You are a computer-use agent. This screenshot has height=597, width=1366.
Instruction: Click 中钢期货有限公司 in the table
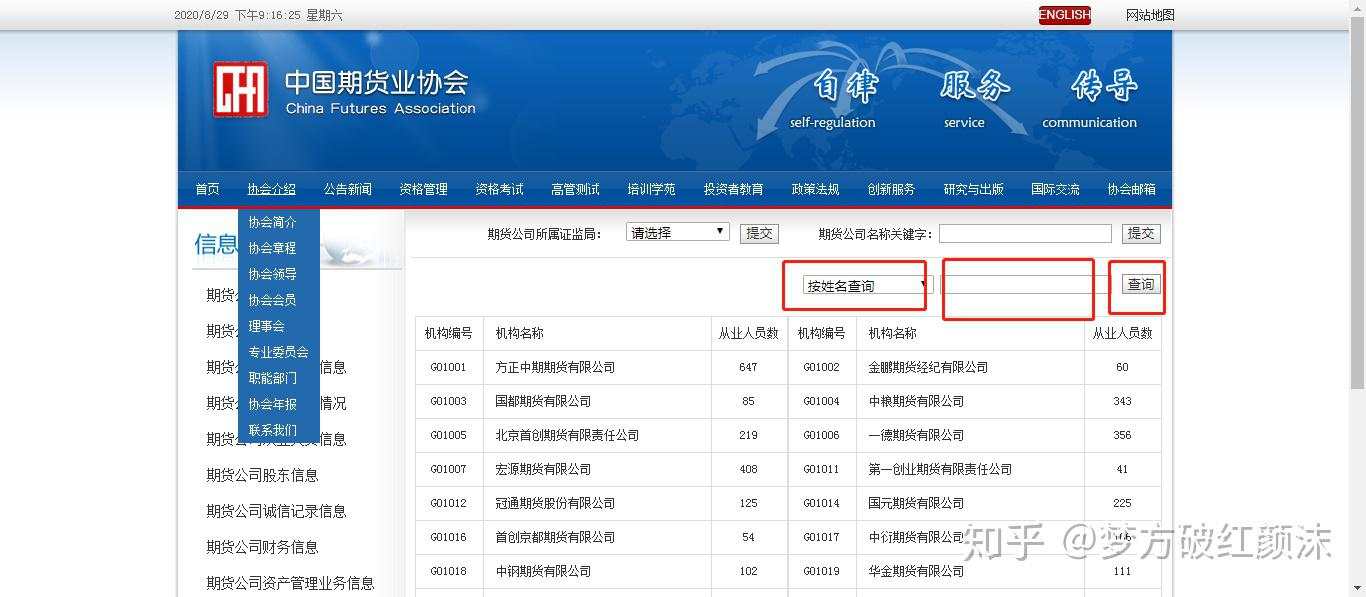point(543,571)
